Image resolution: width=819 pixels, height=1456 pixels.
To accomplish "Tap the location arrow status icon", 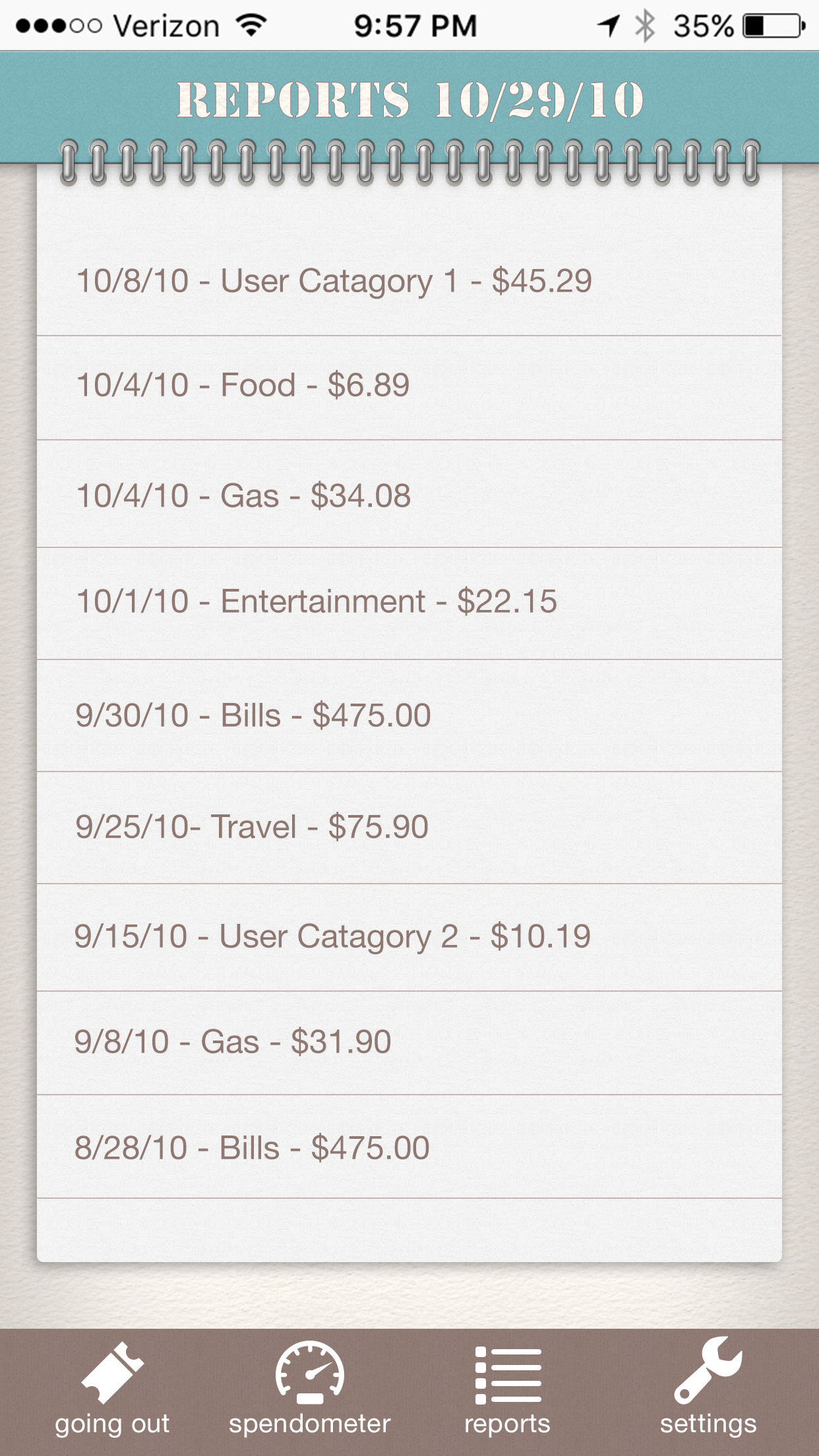I will click(x=609, y=26).
